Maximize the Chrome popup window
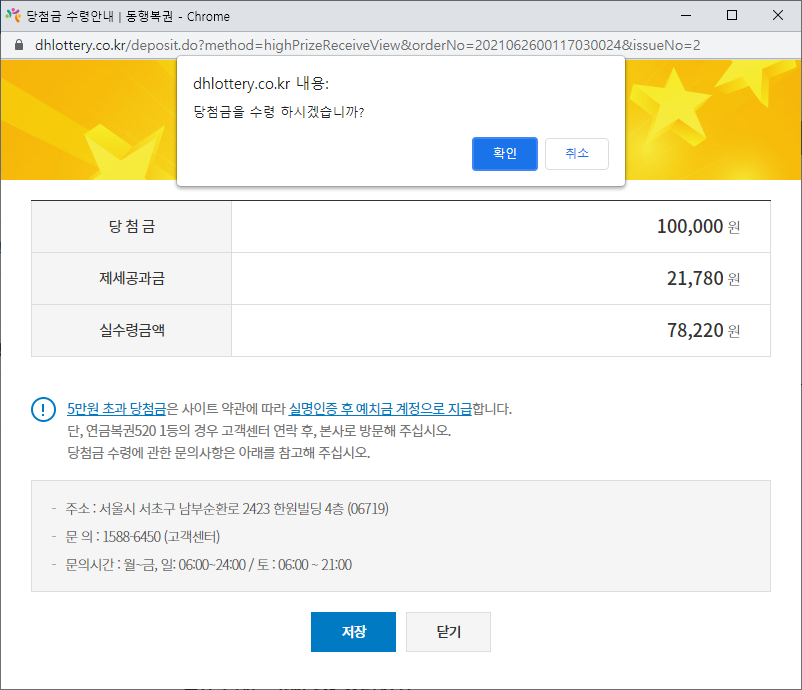This screenshot has height=690, width=802. click(732, 16)
